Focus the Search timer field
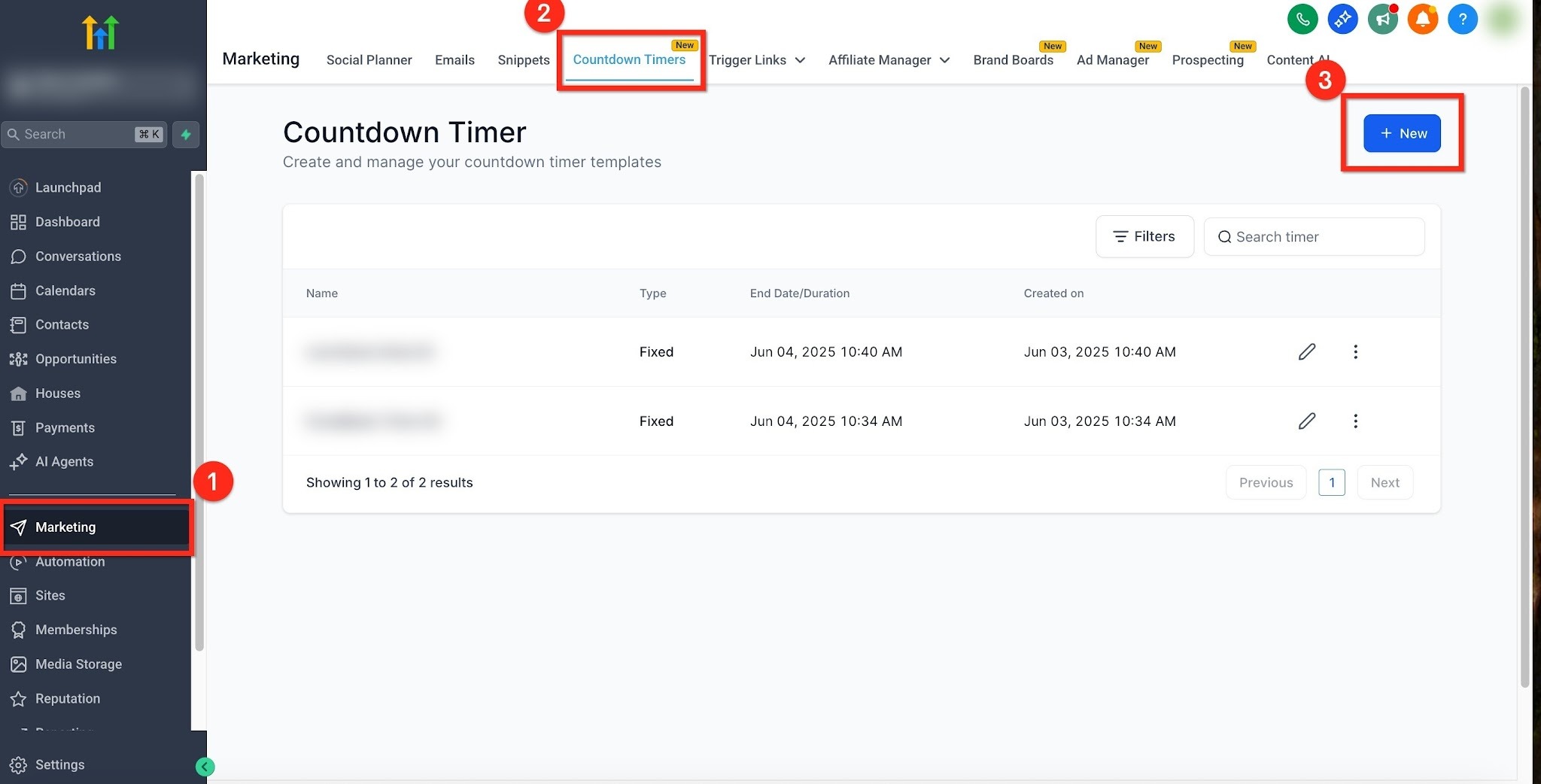Screen dimensions: 1541x784 point(1314,237)
